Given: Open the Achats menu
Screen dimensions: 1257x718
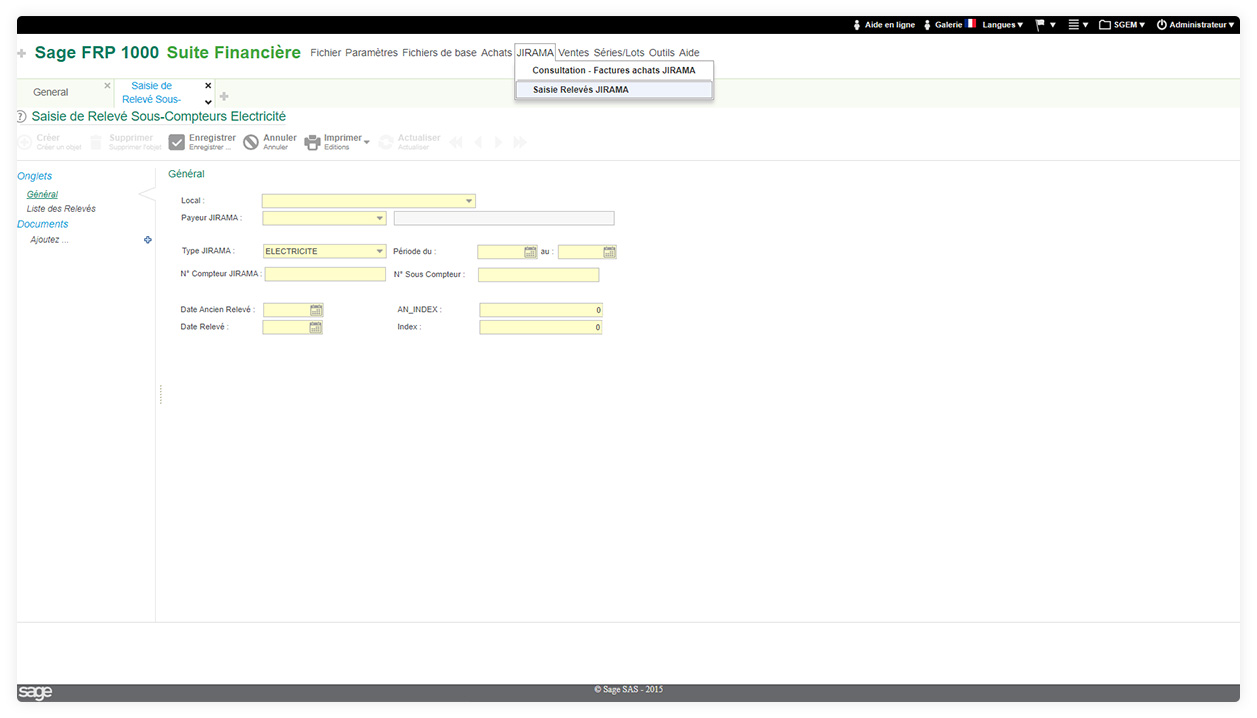Looking at the screenshot, I should pyautogui.click(x=496, y=53).
